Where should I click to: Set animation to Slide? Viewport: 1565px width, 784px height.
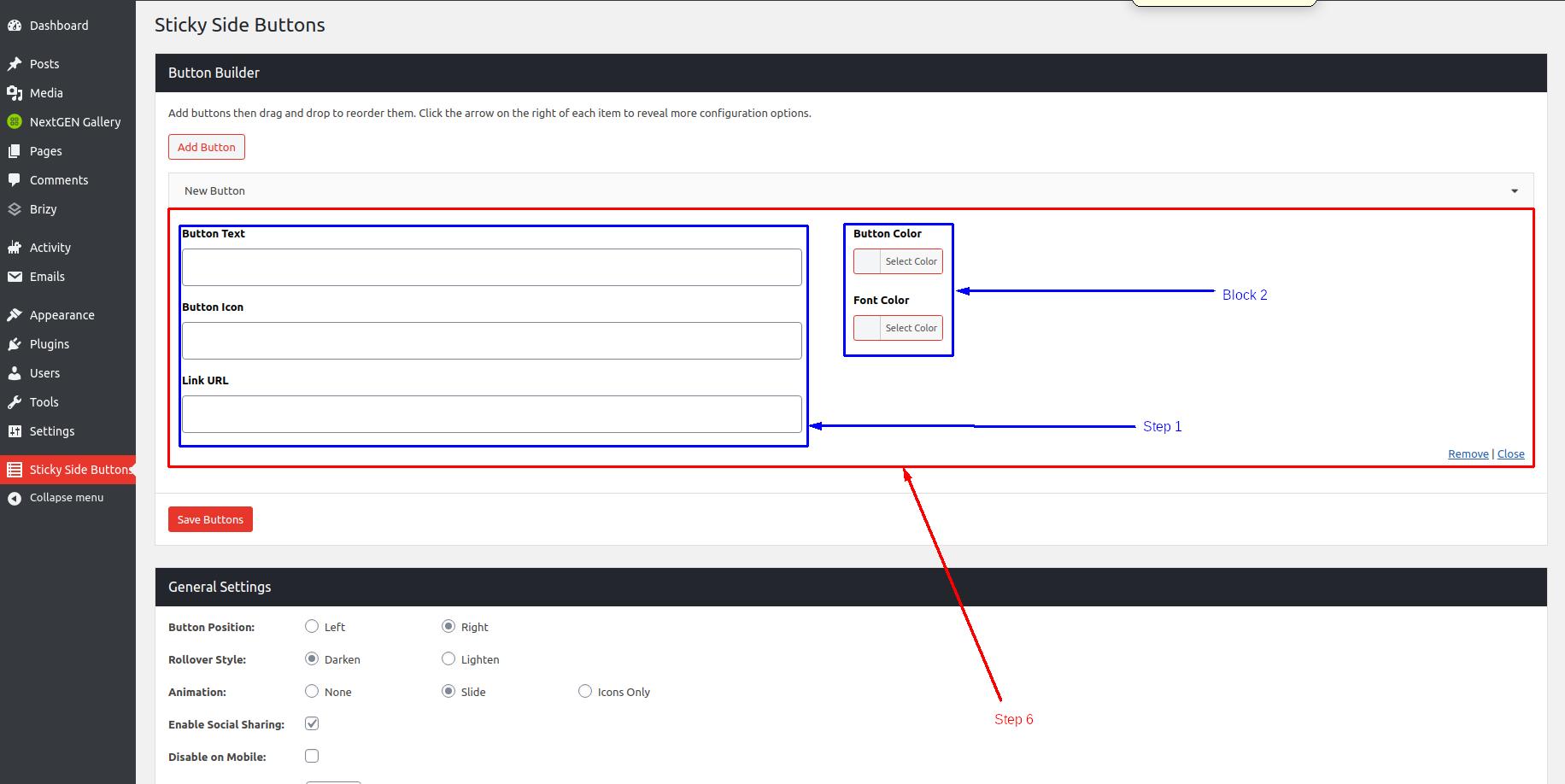pyautogui.click(x=448, y=691)
